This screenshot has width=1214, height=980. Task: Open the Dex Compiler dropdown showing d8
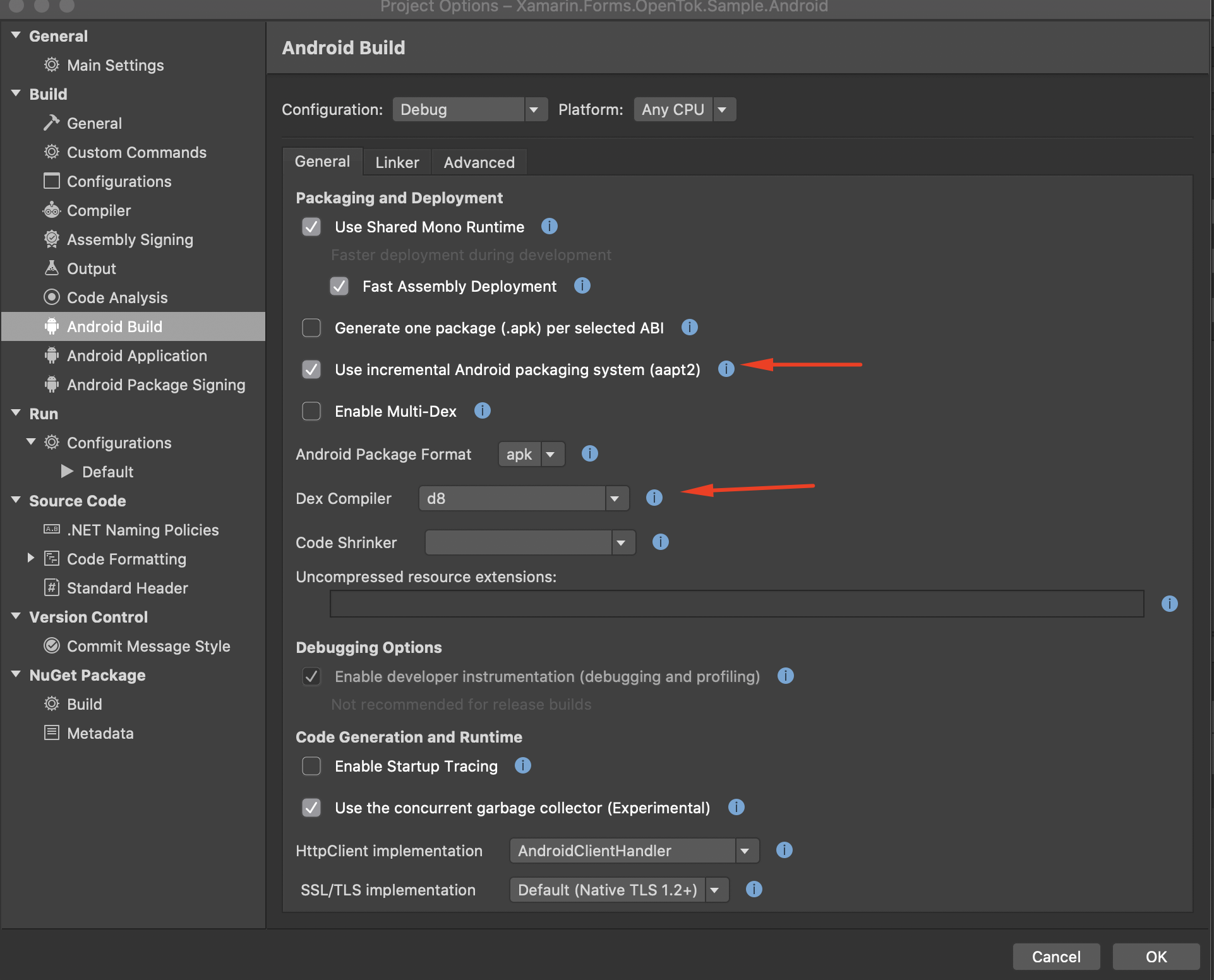[616, 498]
